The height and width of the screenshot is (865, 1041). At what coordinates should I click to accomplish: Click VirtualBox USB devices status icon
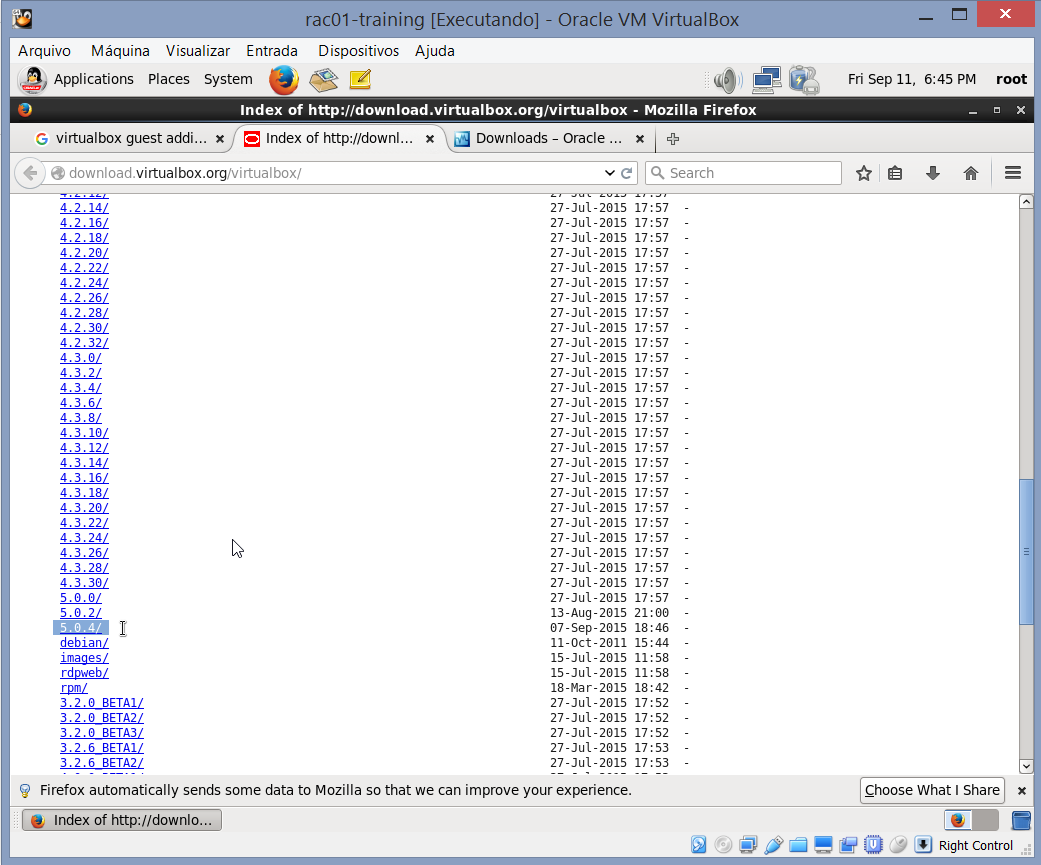[x=773, y=844]
